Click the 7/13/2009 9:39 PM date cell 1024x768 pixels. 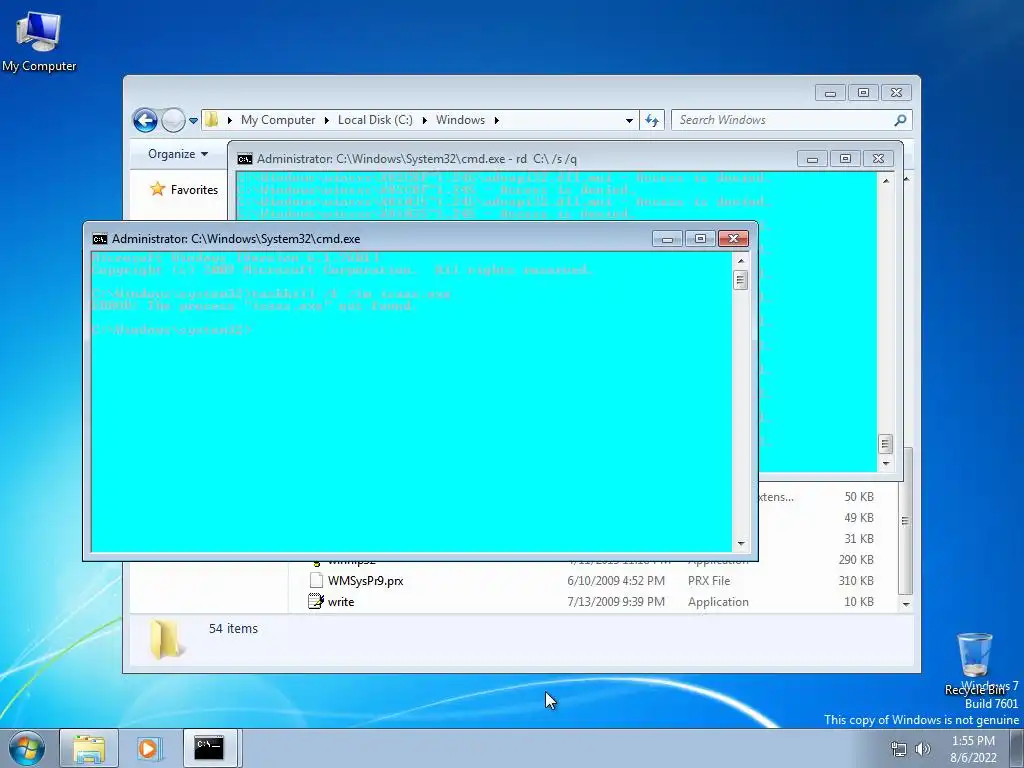click(x=616, y=601)
